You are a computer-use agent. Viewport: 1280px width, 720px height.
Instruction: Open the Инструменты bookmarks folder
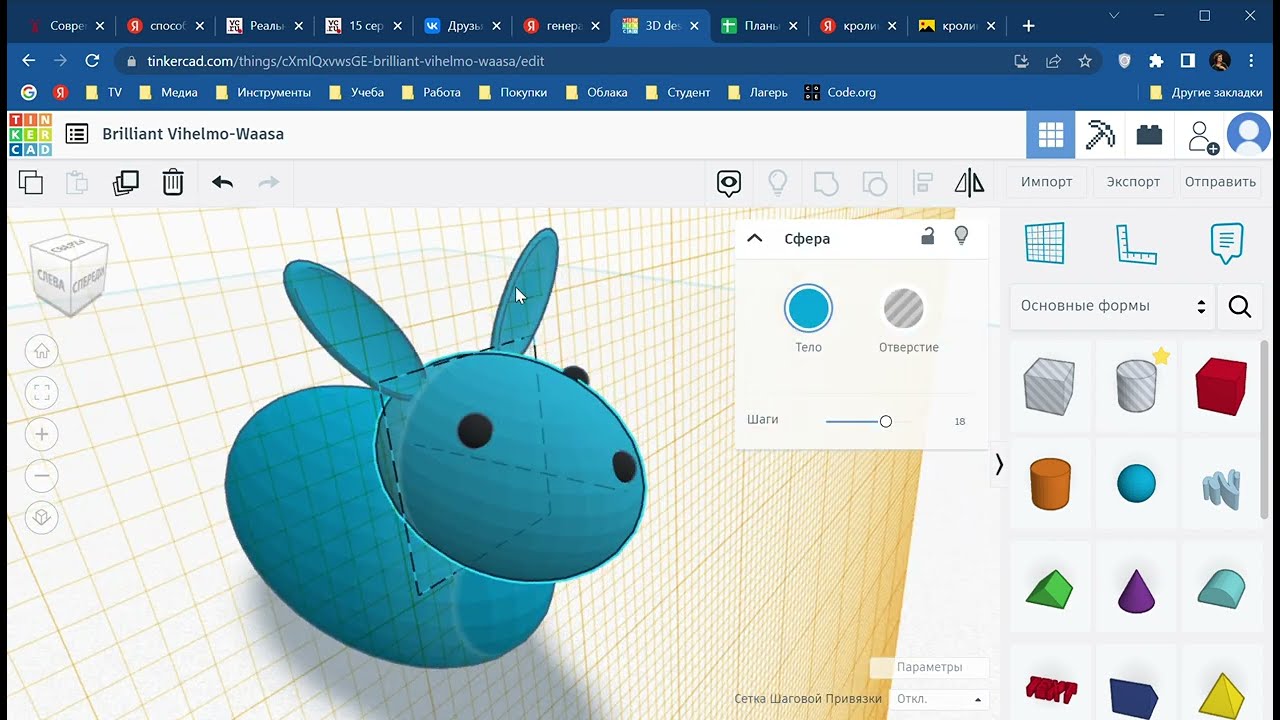262,92
